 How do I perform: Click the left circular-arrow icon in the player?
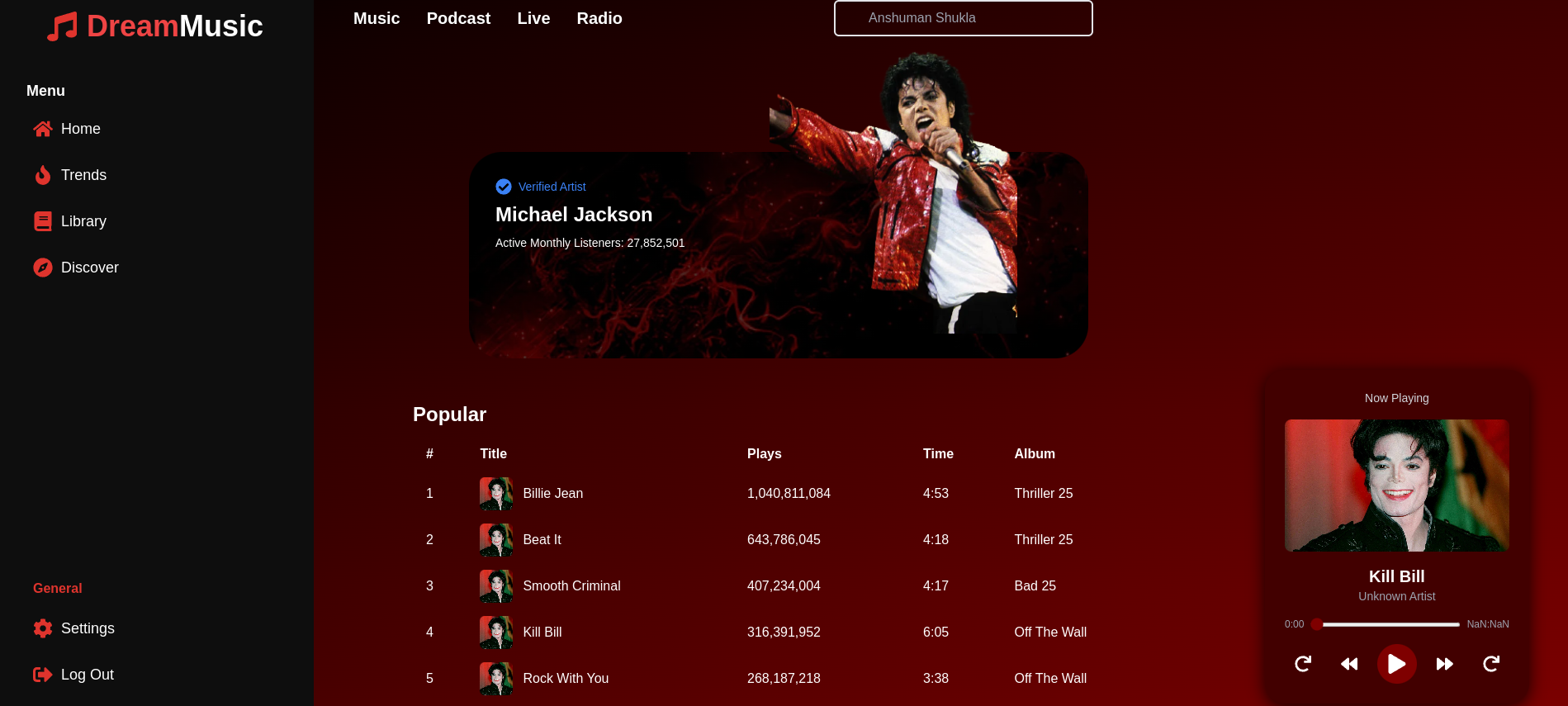tap(1303, 664)
